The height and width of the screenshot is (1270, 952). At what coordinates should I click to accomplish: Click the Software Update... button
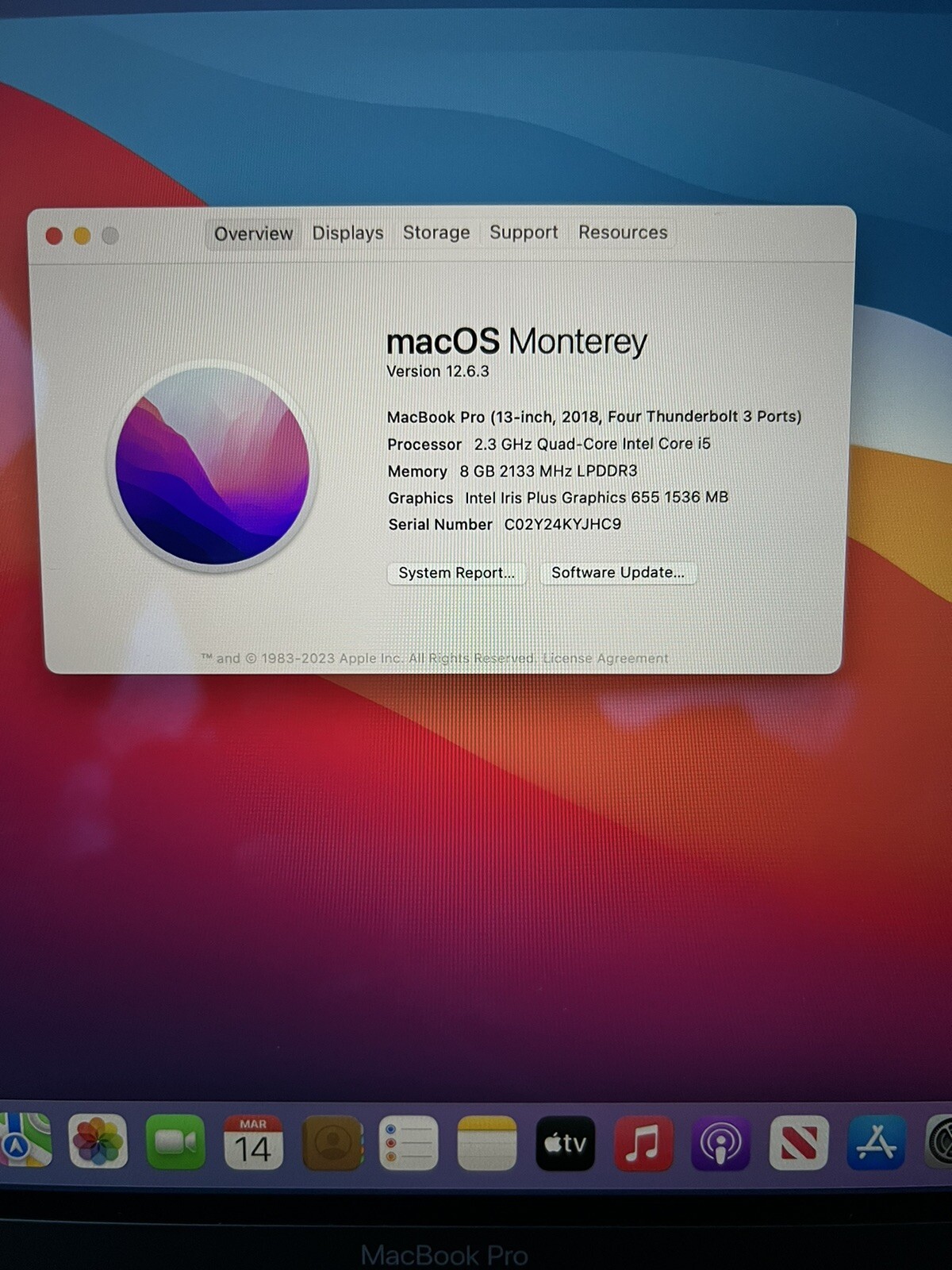click(x=618, y=572)
